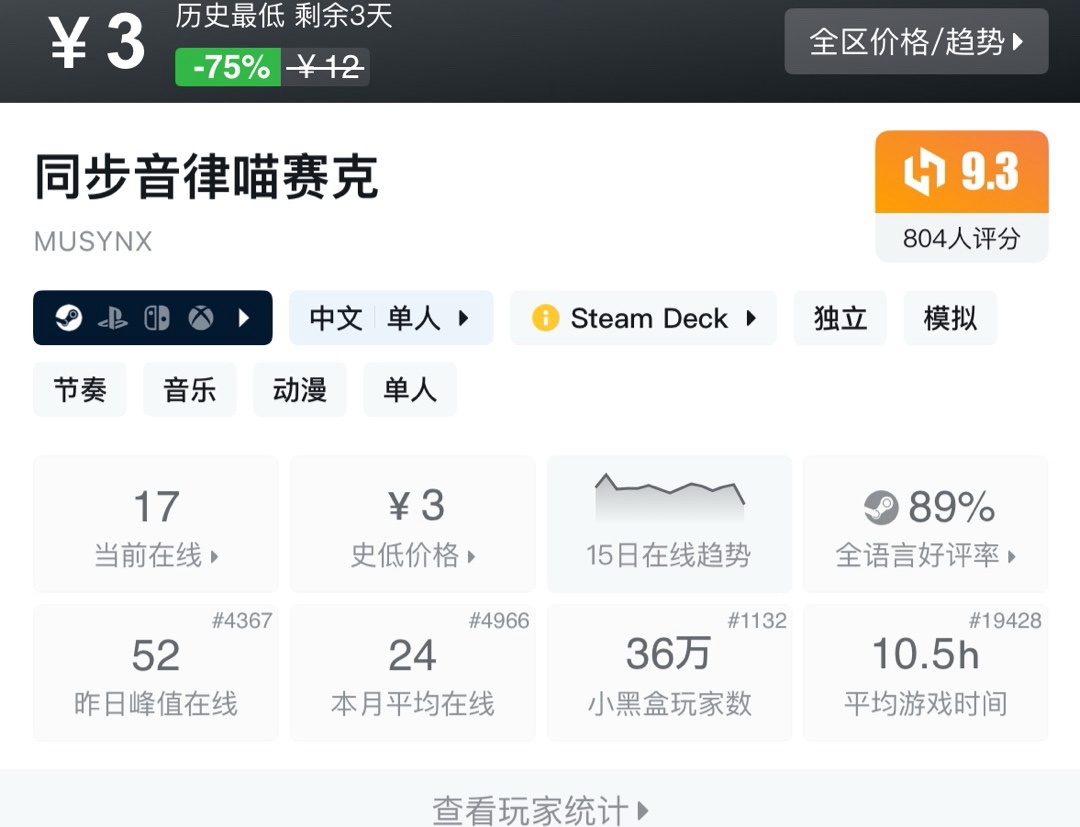Viewport: 1080px width, 827px height.
Task: Open the all-region price trend button
Action: pyautogui.click(x=916, y=41)
